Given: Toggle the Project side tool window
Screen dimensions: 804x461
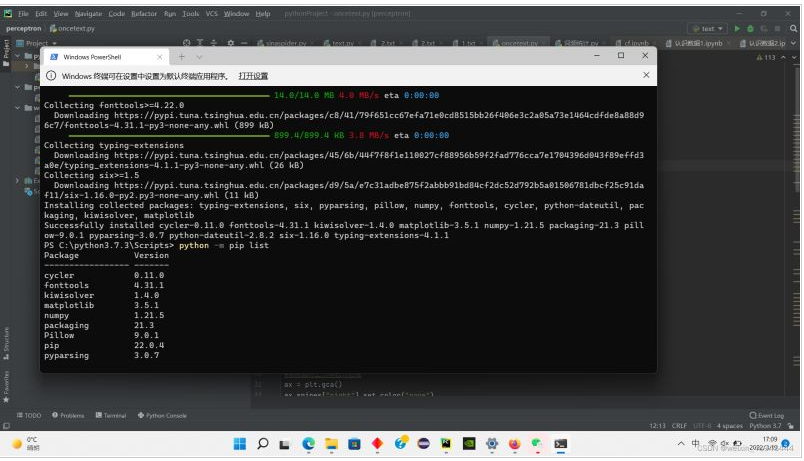Looking at the screenshot, I should pos(6,53).
